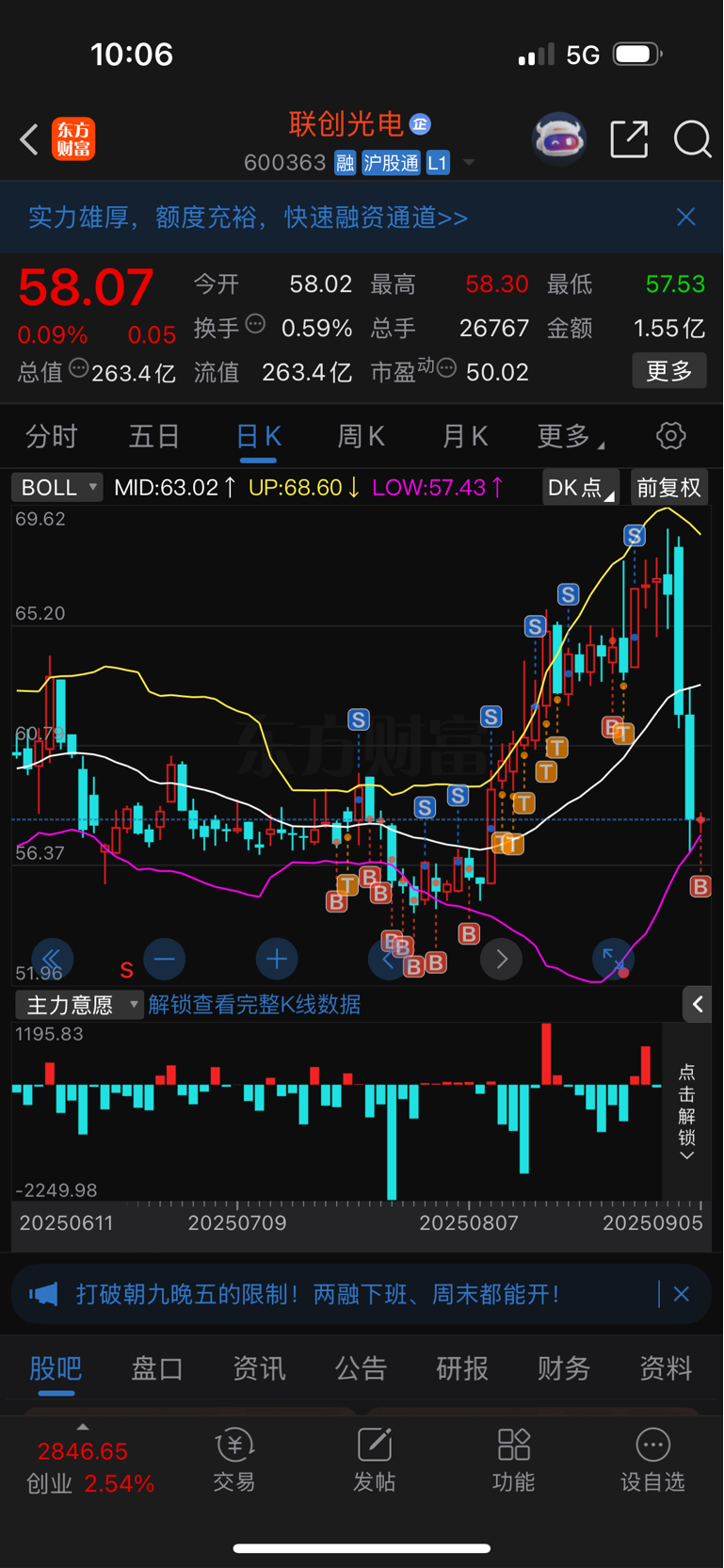This screenshot has height=1568, width=724.
Task: Tap the 最高 58.30 value
Action: tap(497, 284)
